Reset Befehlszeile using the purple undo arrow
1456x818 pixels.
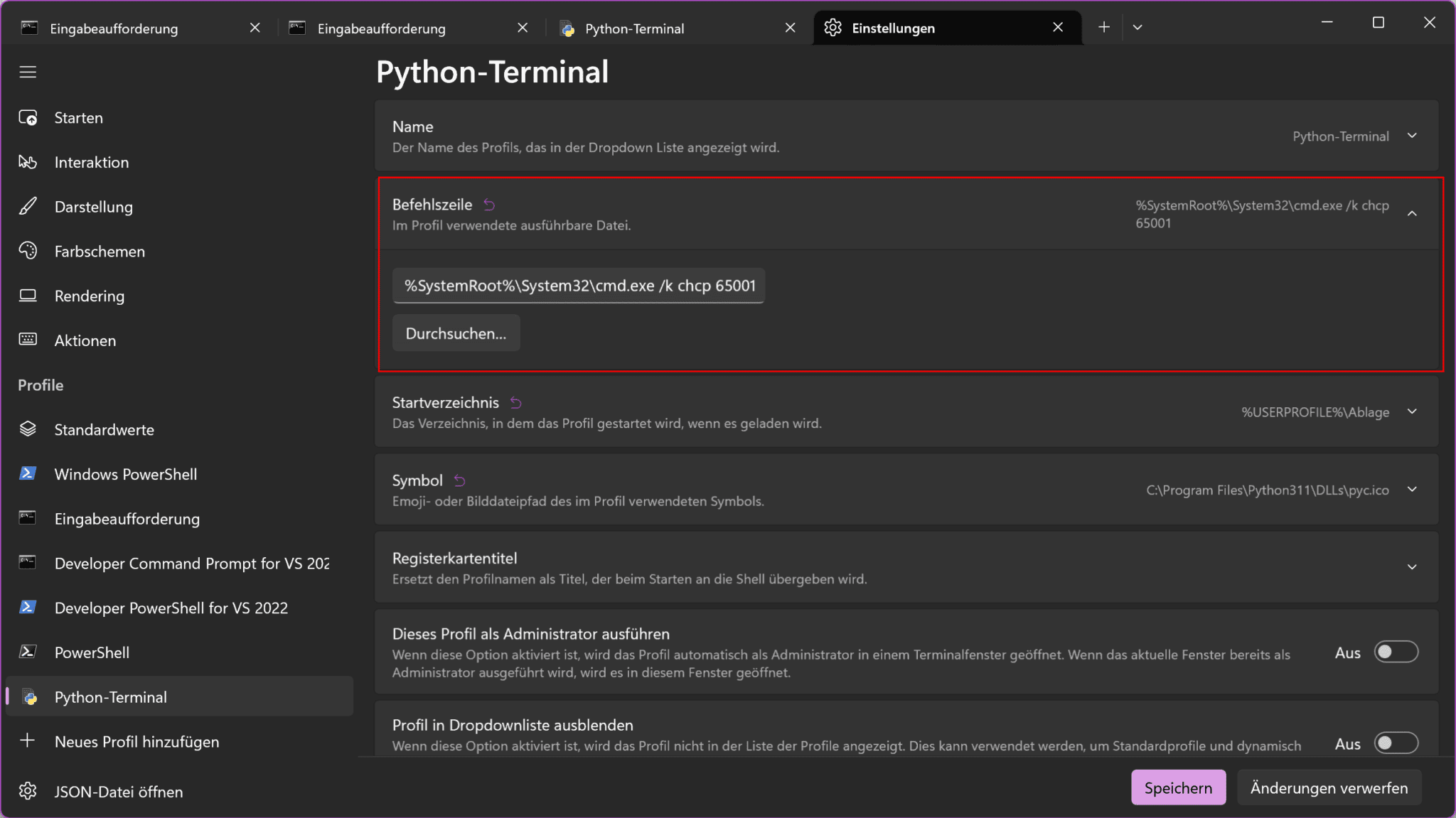tap(488, 204)
